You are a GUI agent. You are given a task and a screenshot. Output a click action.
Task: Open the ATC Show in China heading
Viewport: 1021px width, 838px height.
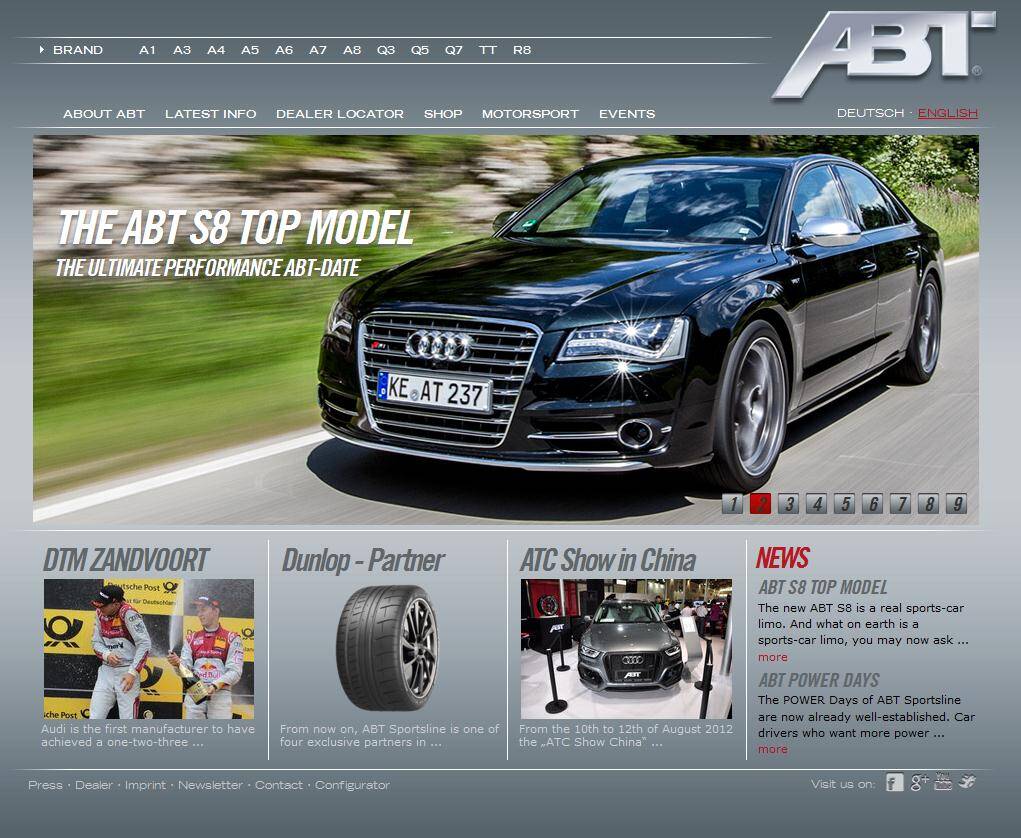point(608,560)
